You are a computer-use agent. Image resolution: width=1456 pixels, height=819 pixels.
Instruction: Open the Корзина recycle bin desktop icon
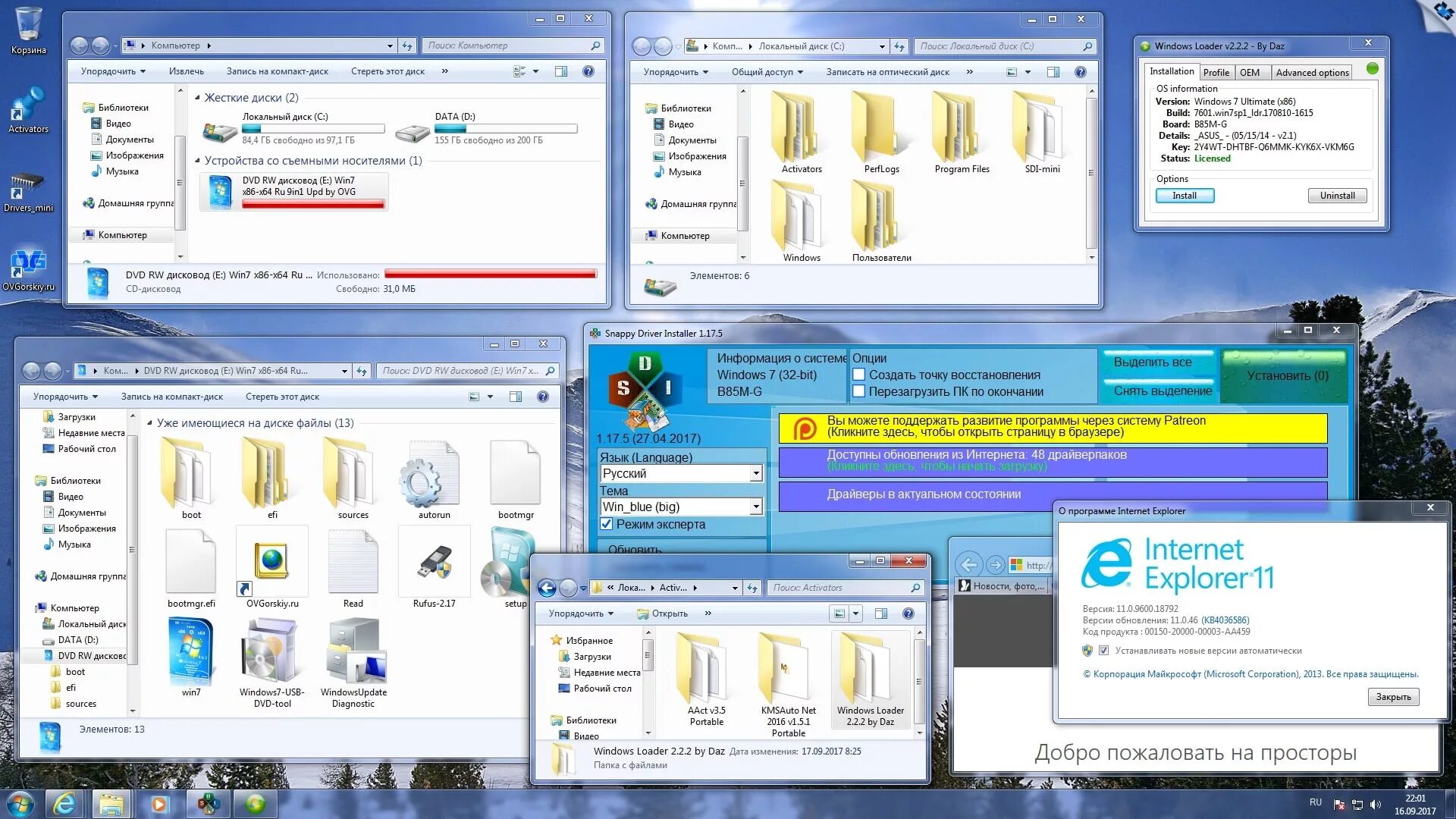click(28, 30)
